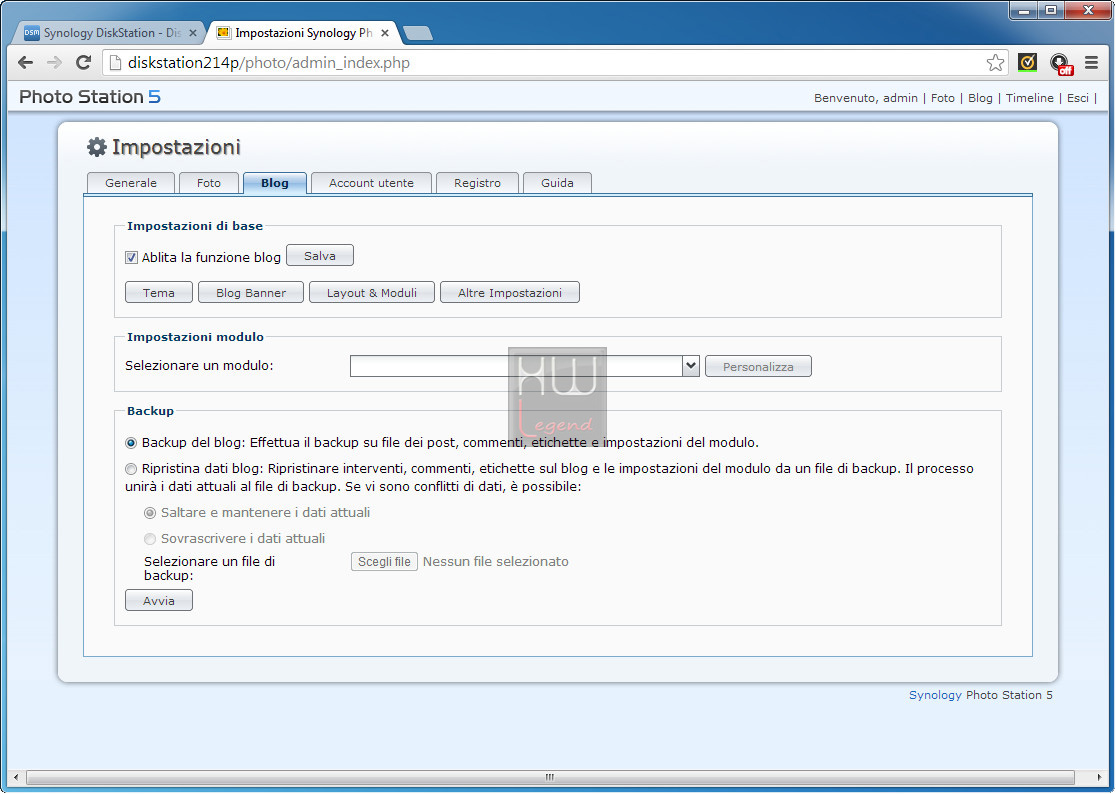Click the Tema button
The height and width of the screenshot is (794, 1116).
point(159,292)
